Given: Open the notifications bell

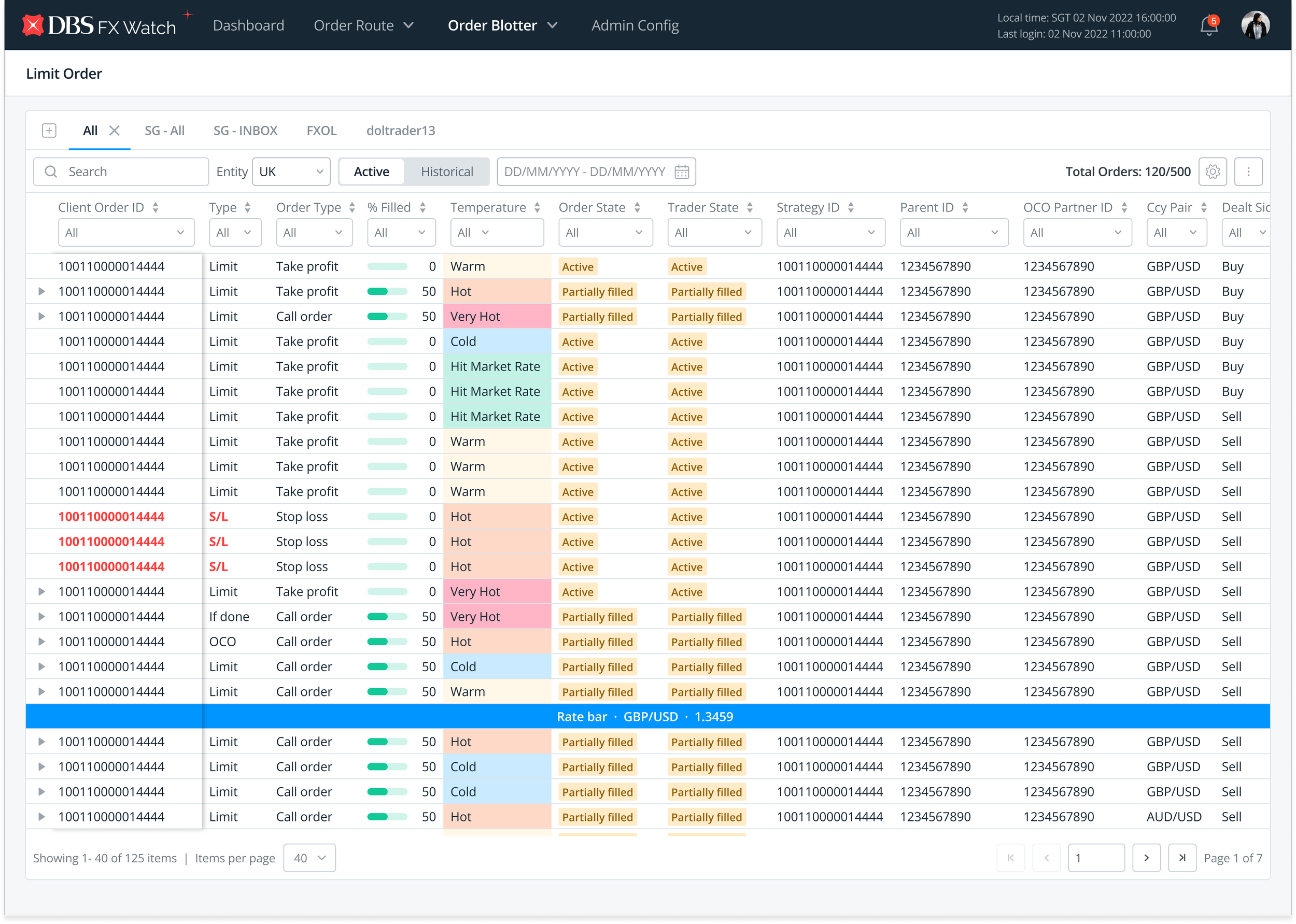Looking at the screenshot, I should point(1208,26).
